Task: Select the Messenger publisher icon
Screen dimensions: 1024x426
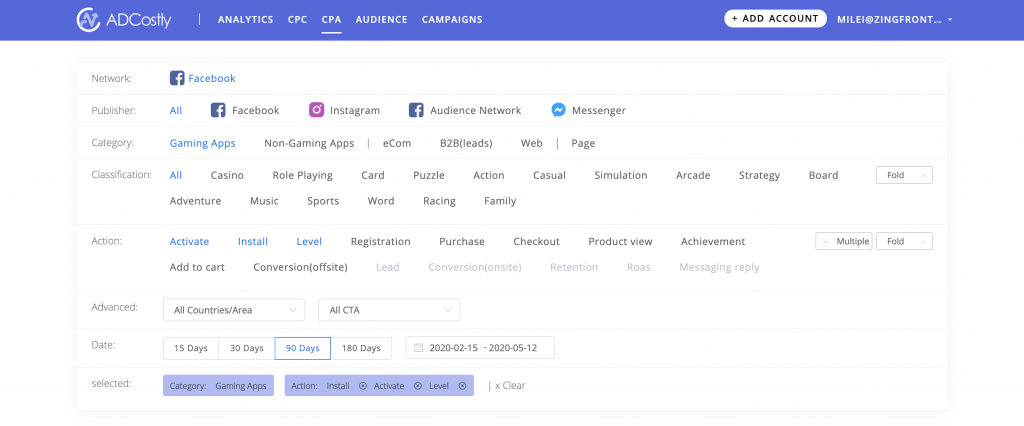Action: [x=558, y=110]
